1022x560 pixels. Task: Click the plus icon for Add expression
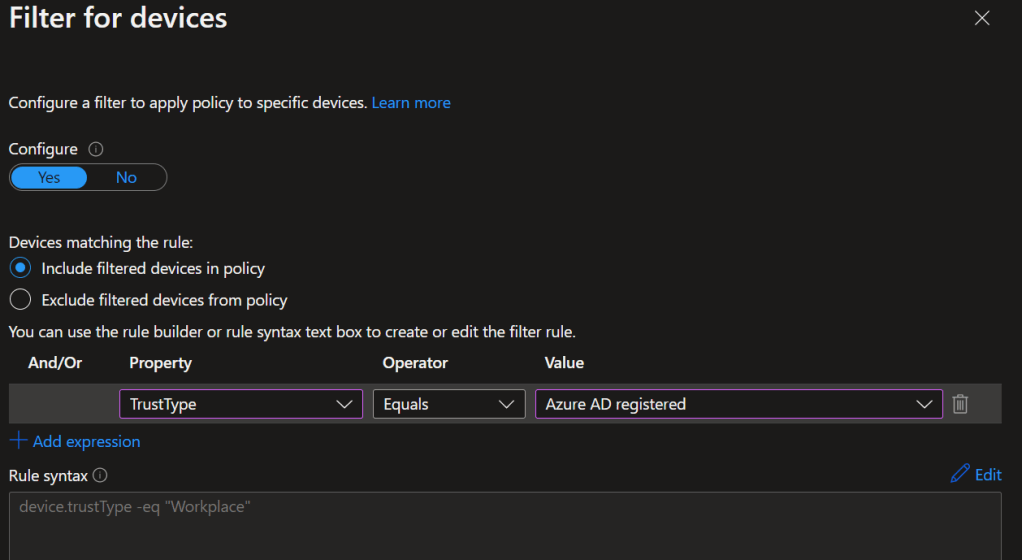pyautogui.click(x=17, y=441)
